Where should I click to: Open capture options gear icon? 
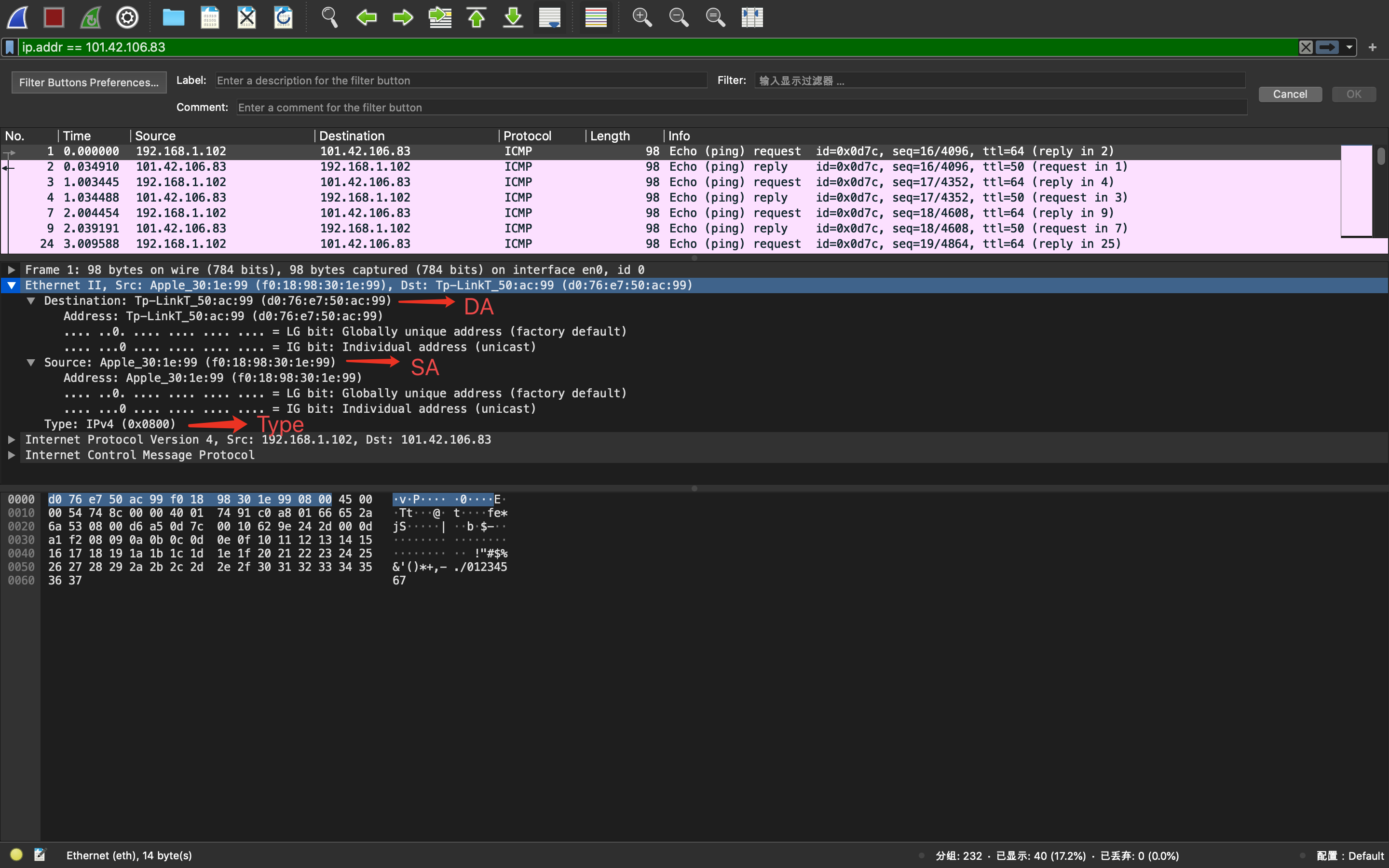pos(127,17)
